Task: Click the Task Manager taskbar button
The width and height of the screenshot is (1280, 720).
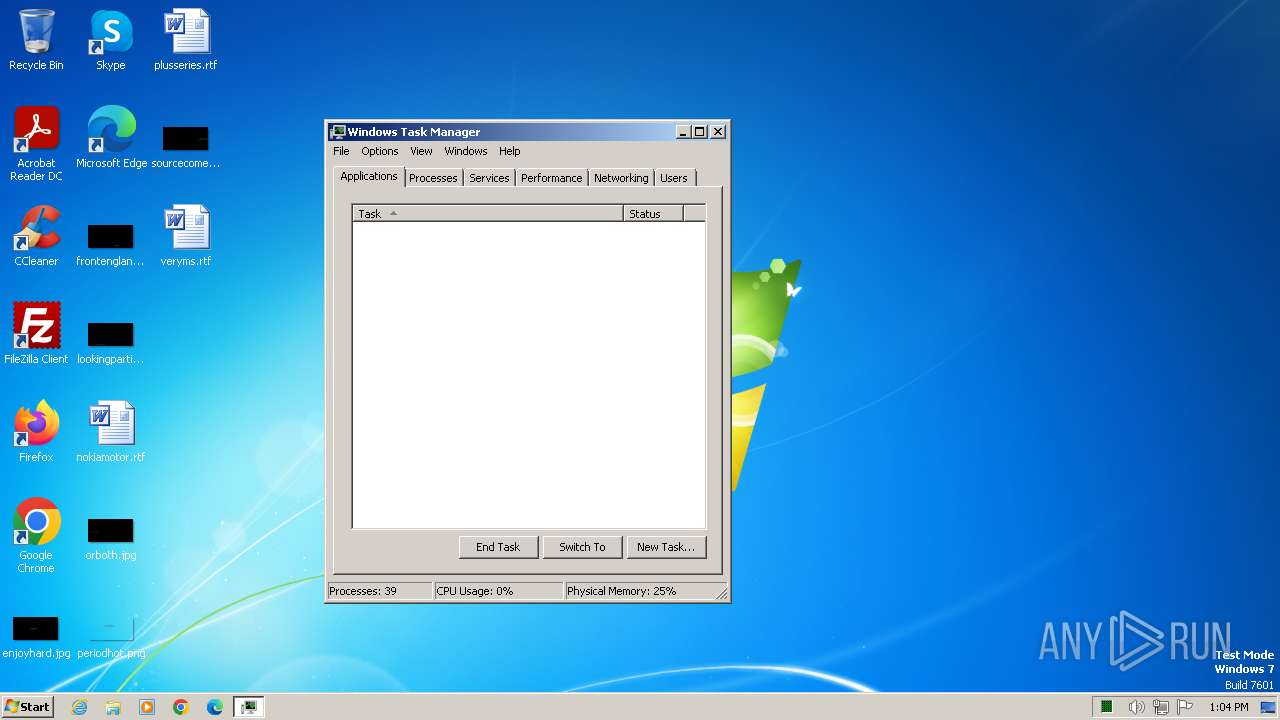Action: [x=249, y=707]
